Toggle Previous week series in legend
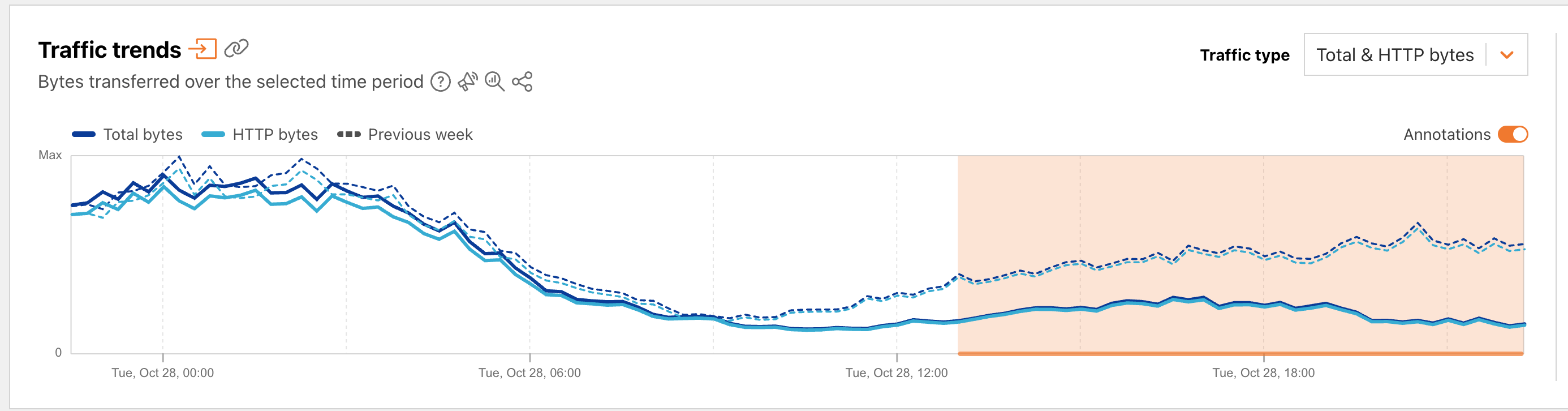This screenshot has height=411, width=1568. pyautogui.click(x=420, y=135)
